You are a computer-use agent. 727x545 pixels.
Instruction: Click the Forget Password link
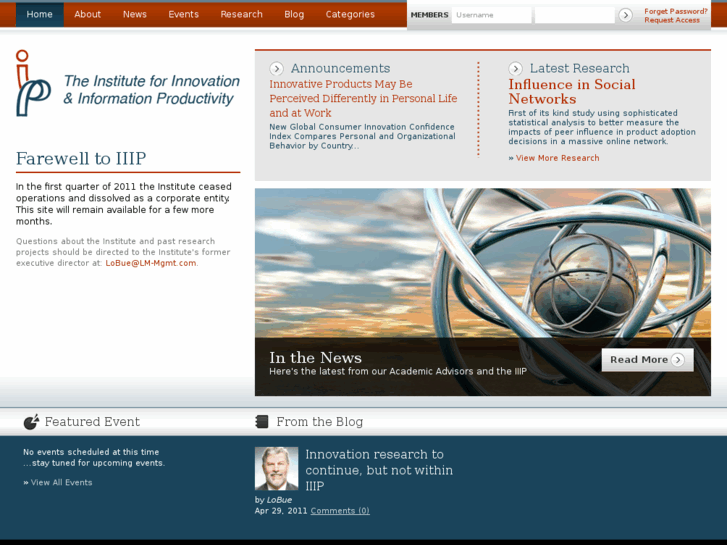pos(676,11)
